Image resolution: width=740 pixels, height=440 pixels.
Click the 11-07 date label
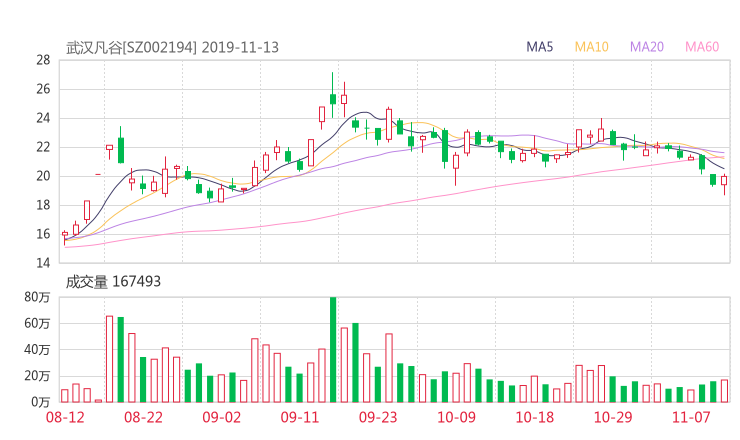click(691, 417)
